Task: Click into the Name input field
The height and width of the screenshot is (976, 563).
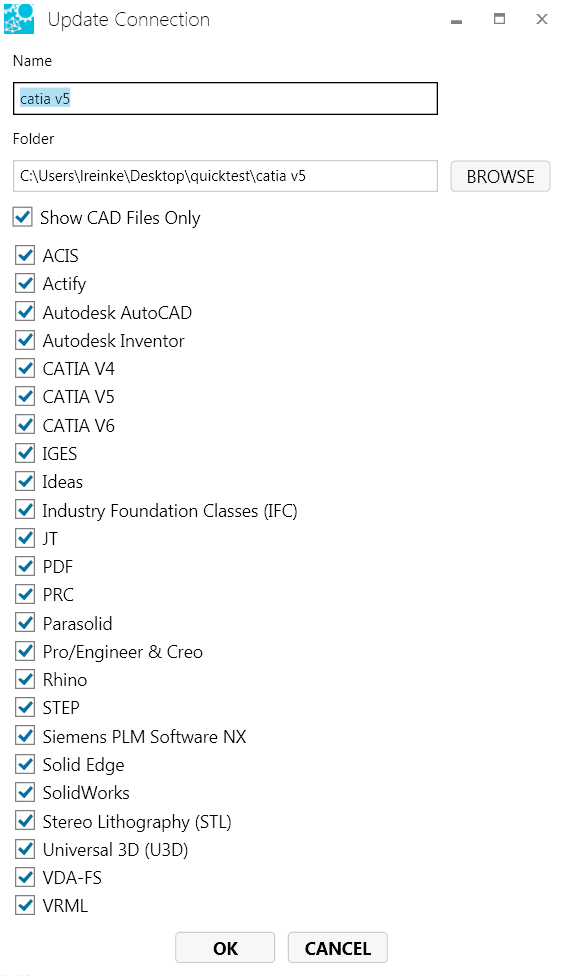Action: [x=225, y=98]
